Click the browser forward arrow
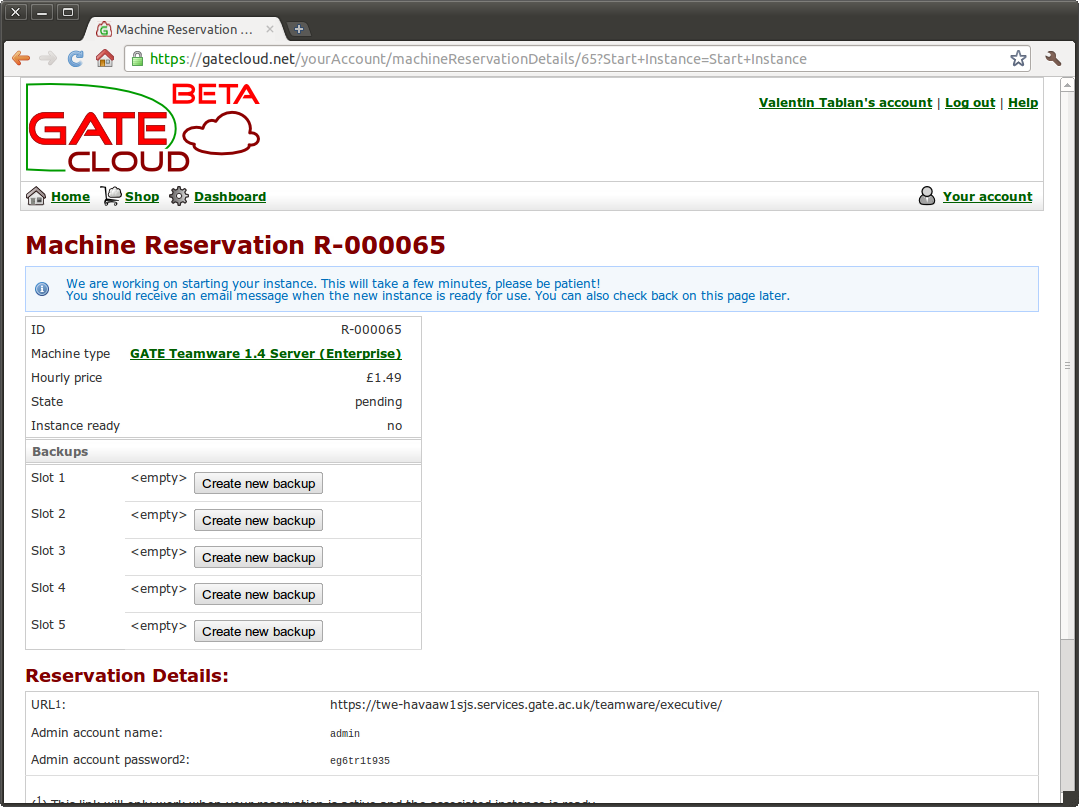Image resolution: width=1079 pixels, height=807 pixels. point(47,58)
